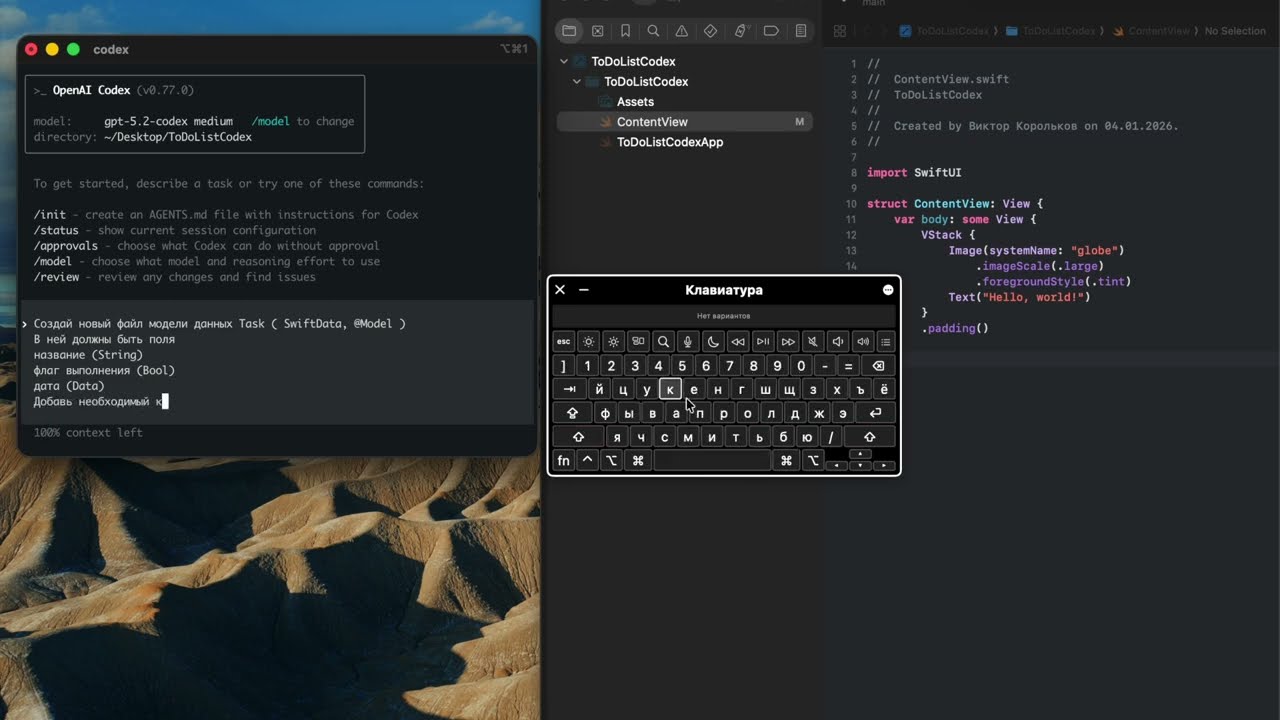Show the Source Control navigator in Xcode
Screen dimensions: 1280x720
pyautogui.click(x=598, y=31)
